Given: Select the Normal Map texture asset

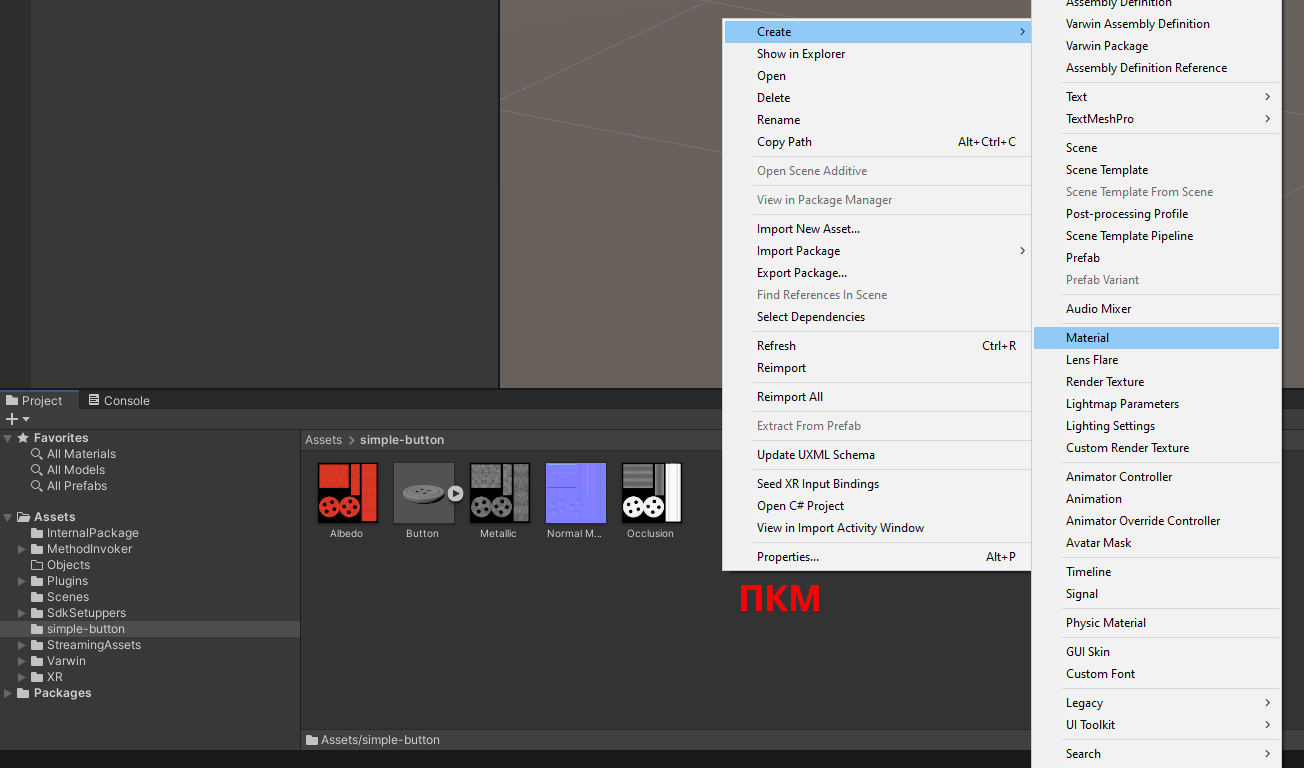Looking at the screenshot, I should [x=575, y=493].
